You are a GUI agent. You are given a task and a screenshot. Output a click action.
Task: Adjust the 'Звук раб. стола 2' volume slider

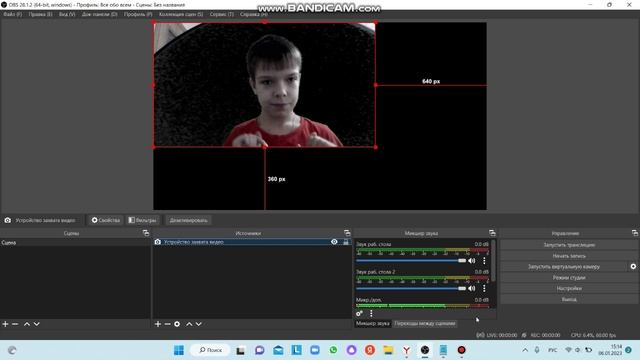(411, 288)
